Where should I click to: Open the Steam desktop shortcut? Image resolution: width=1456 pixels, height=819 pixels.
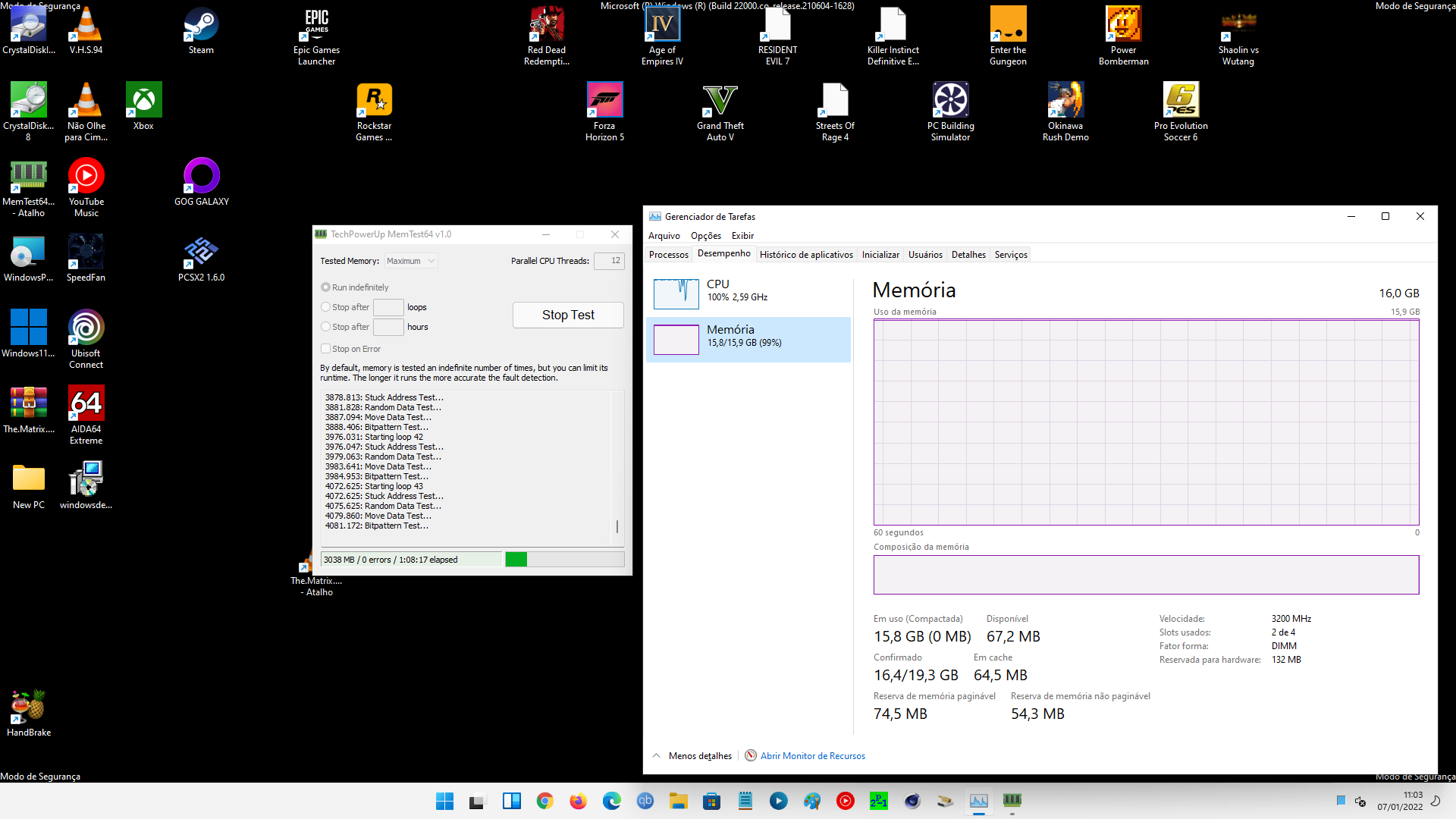pos(201,30)
